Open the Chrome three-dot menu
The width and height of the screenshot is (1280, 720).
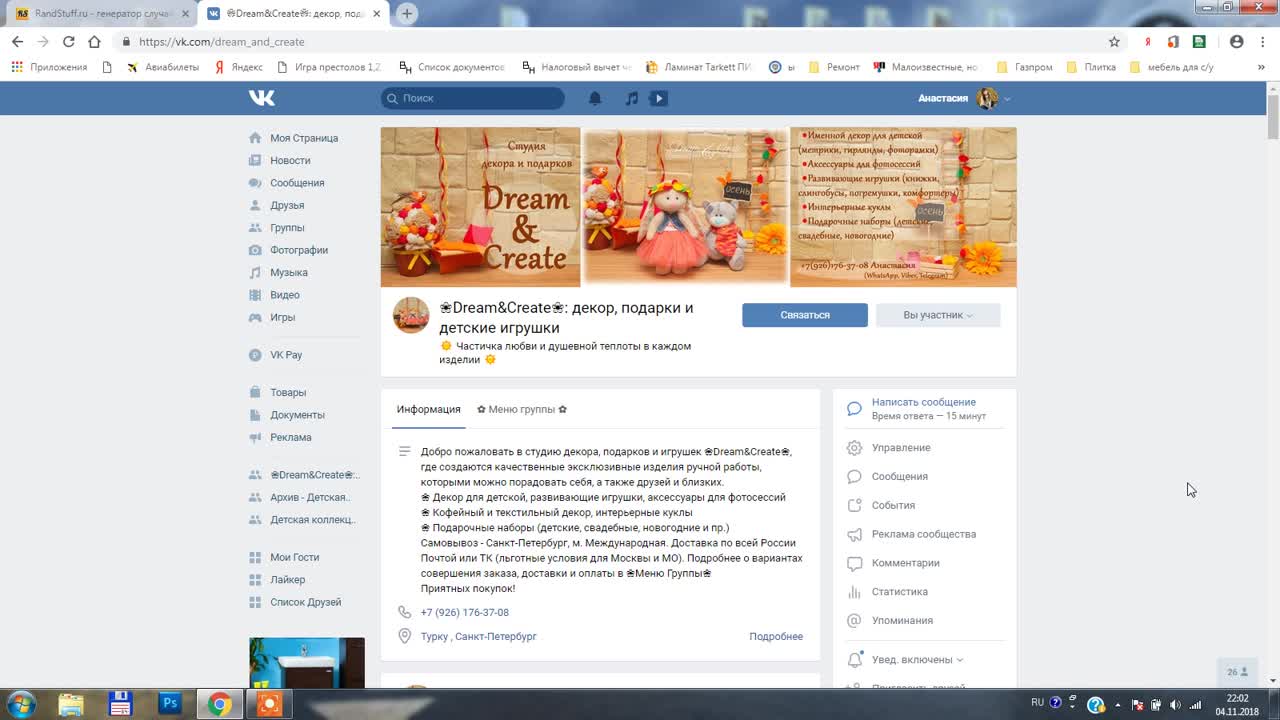tap(1262, 42)
